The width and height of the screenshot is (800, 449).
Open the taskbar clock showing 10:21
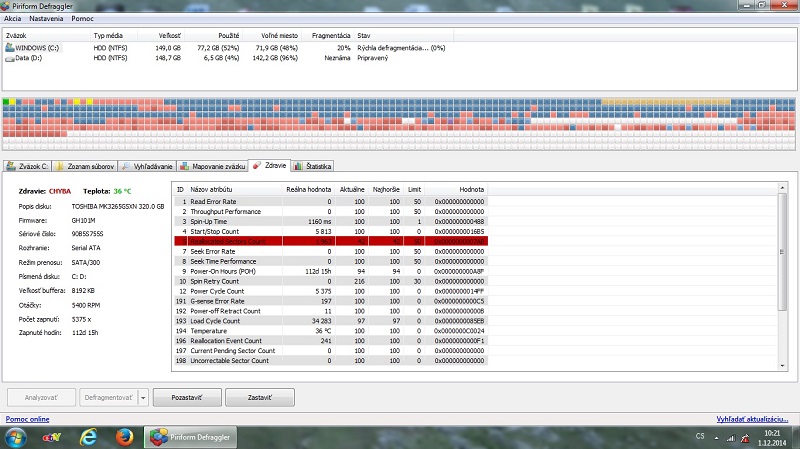[772, 438]
